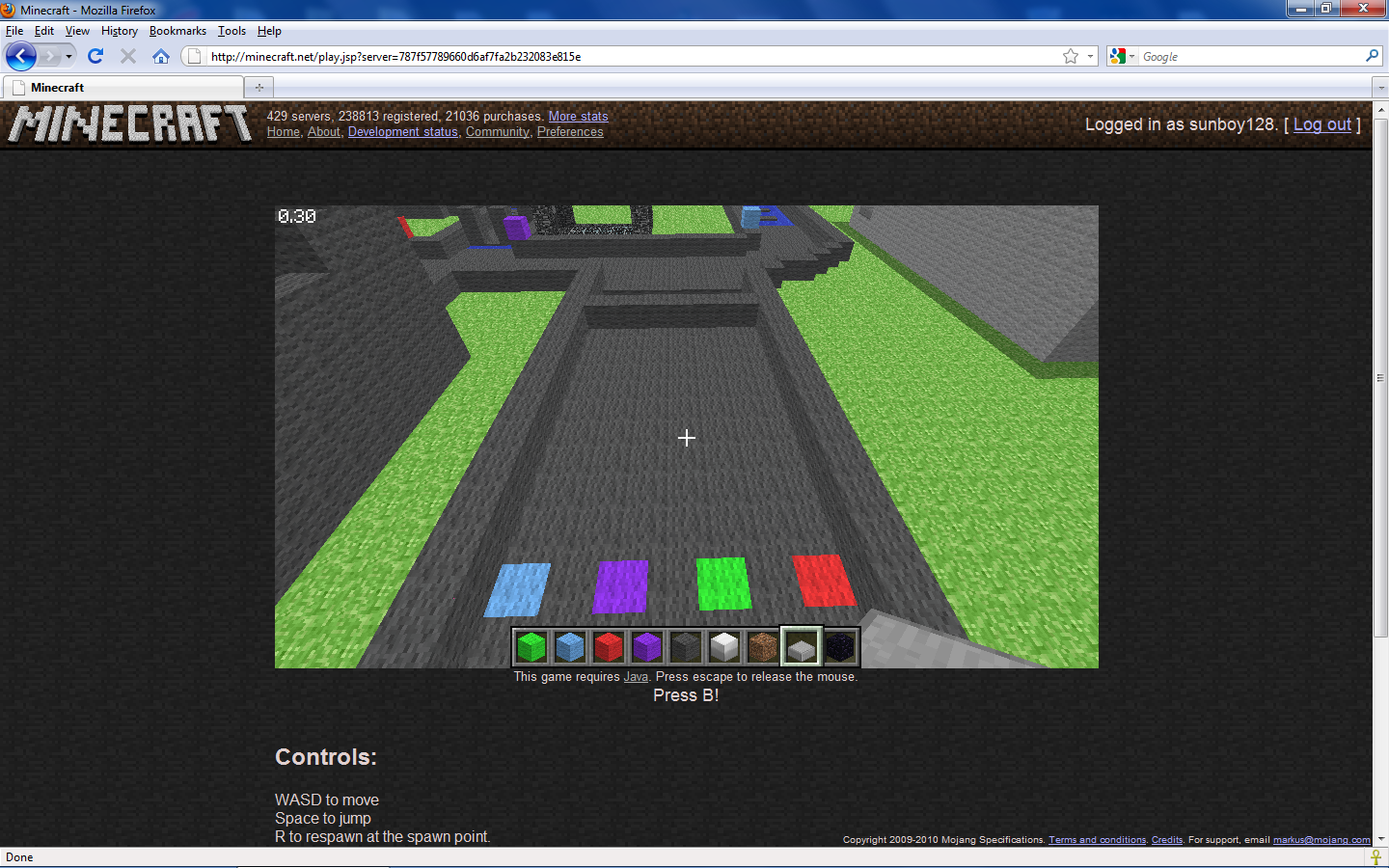Click the green floor tile in the game
The image size is (1389, 868).
coord(723,583)
